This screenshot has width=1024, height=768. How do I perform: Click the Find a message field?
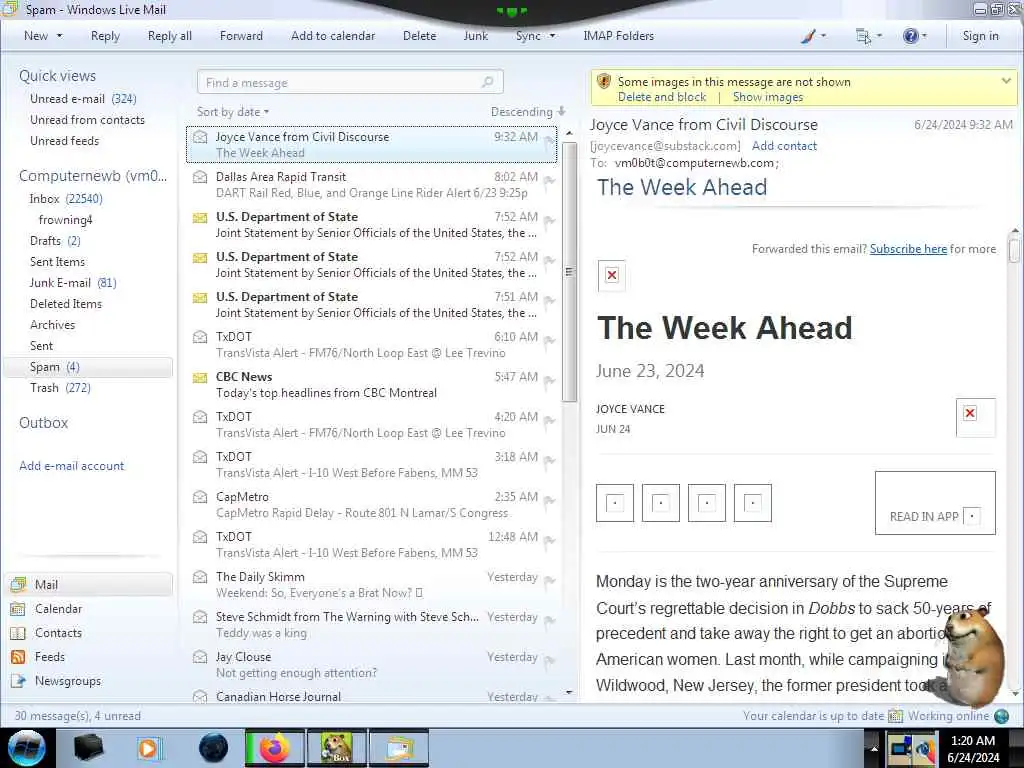click(x=350, y=82)
